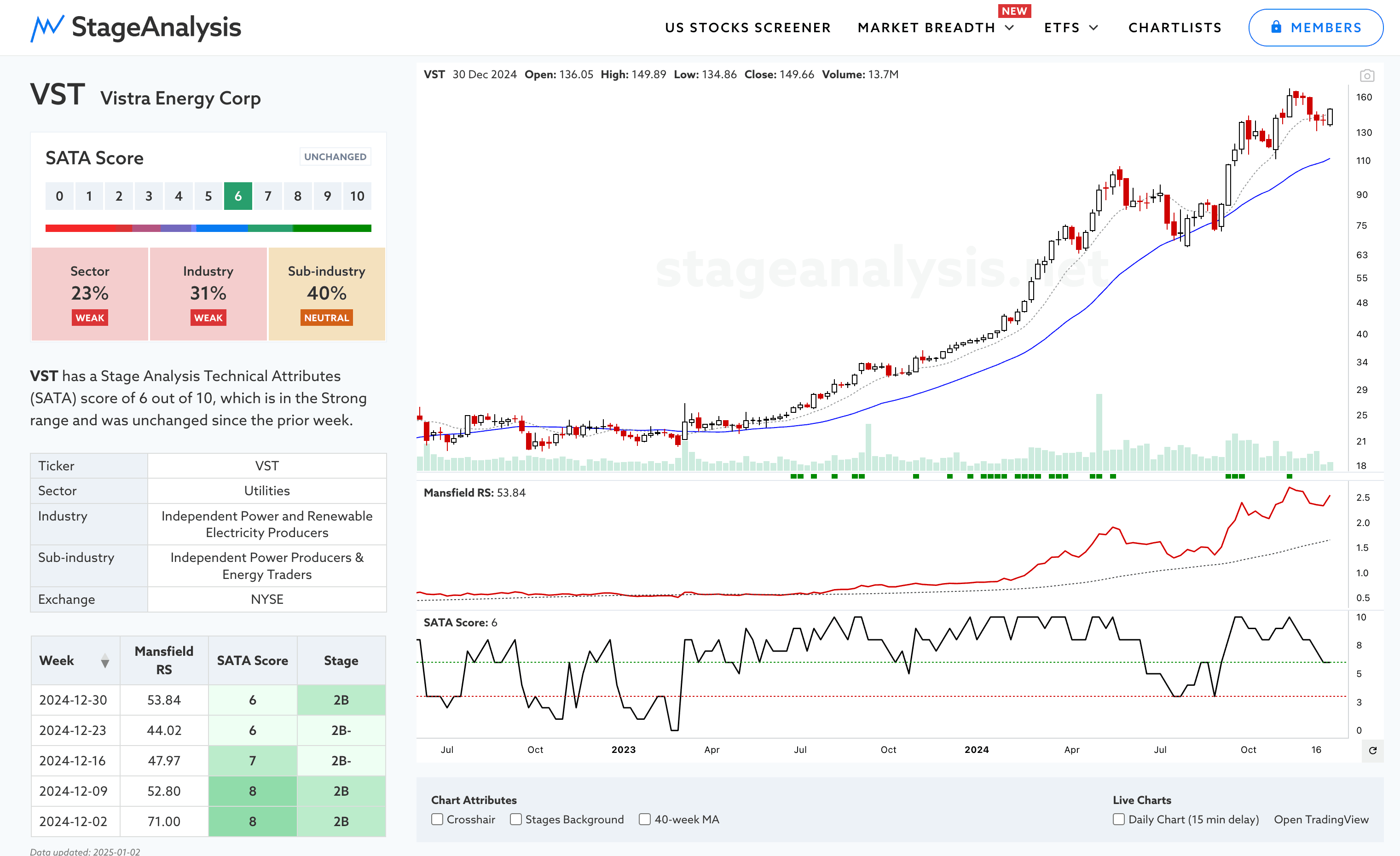
Task: Click the chart screenshot camera icon
Action: 1366,75
